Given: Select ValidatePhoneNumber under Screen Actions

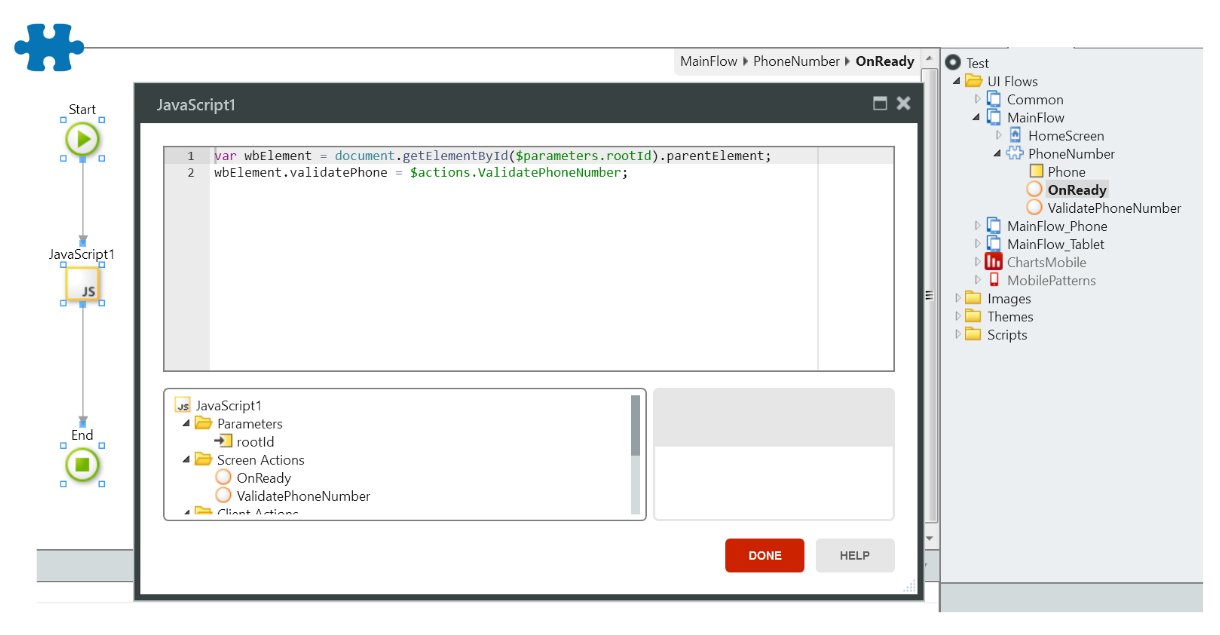Looking at the screenshot, I should pos(304,495).
